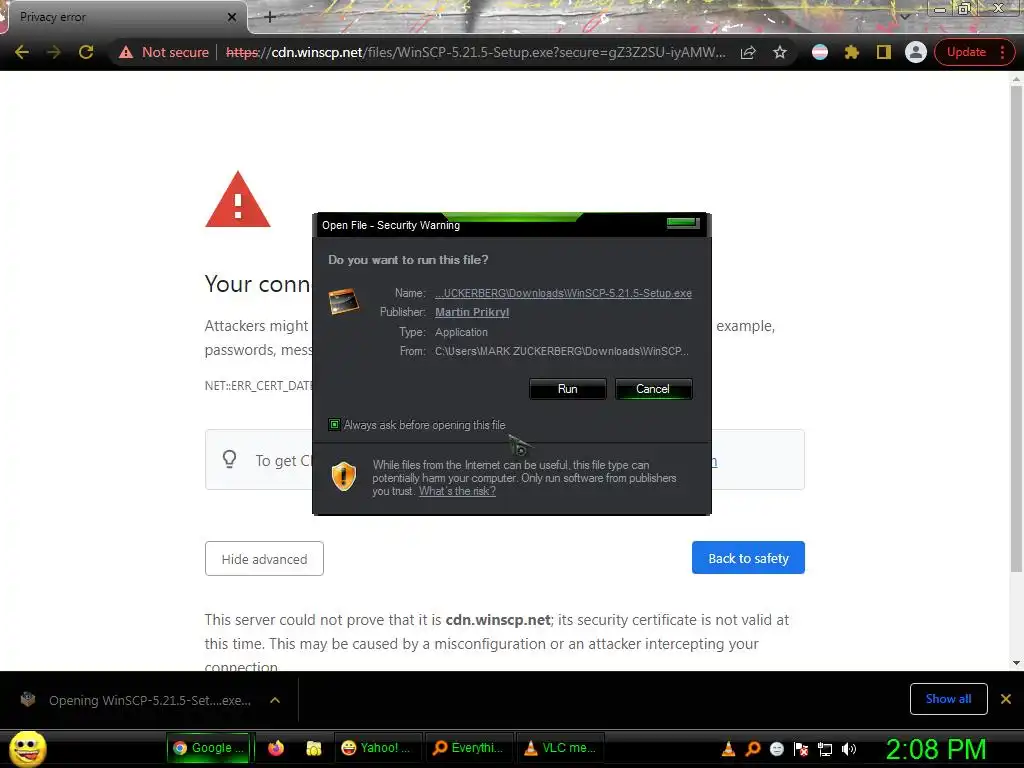
Task: Click the Update button in Chrome toolbar
Action: 966,52
